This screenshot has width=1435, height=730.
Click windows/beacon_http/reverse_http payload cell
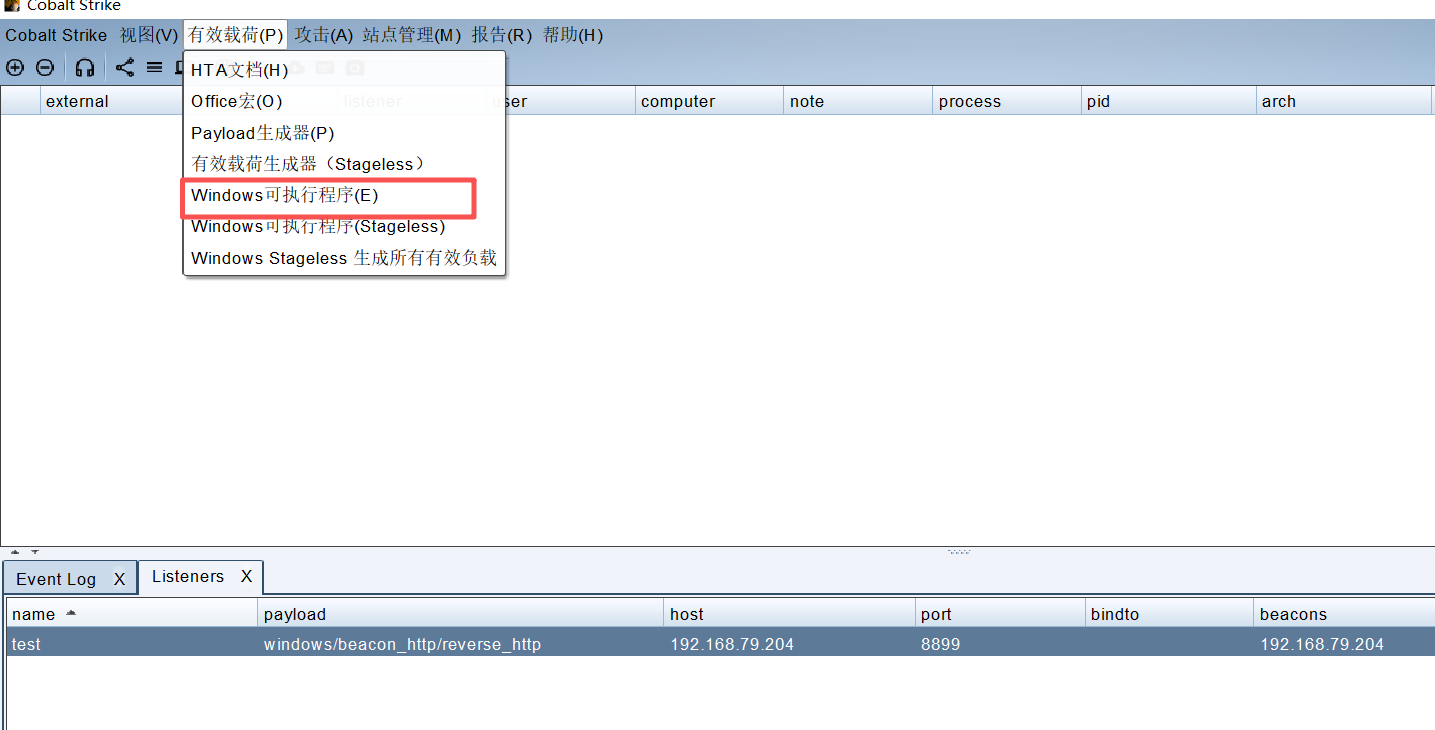coord(461,644)
